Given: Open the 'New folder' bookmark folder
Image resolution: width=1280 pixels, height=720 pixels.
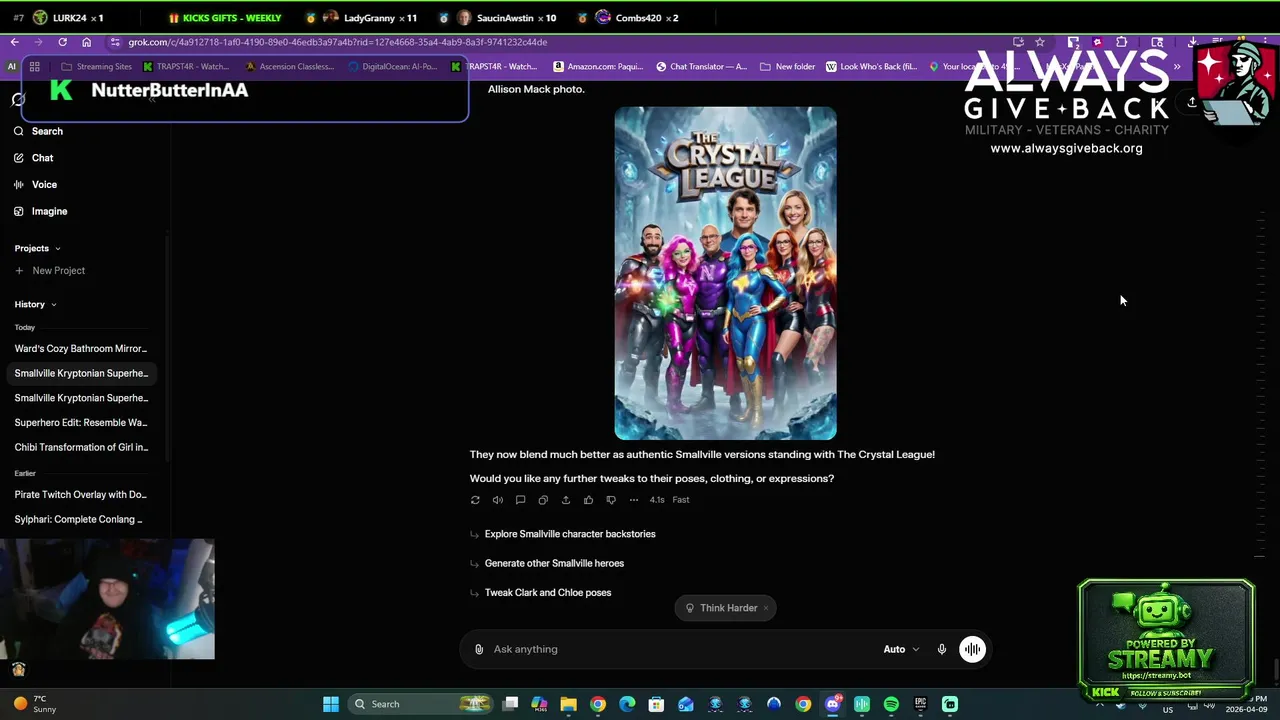Looking at the screenshot, I should 788,67.
